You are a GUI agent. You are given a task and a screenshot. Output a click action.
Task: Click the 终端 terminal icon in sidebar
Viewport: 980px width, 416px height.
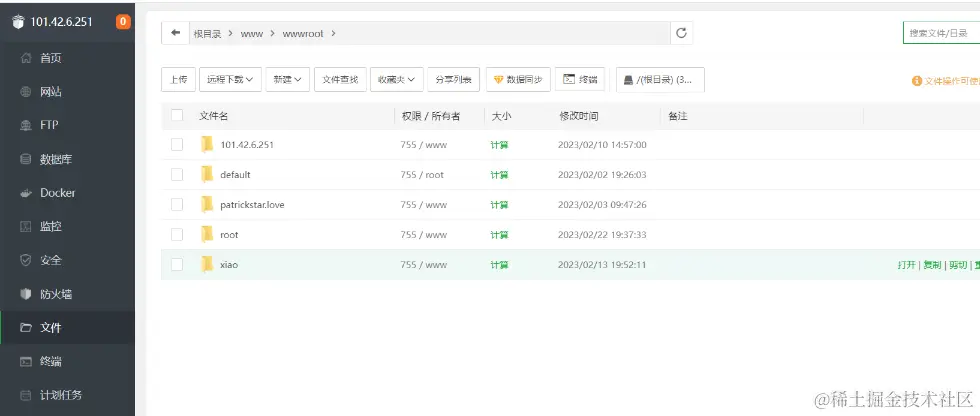click(26, 361)
